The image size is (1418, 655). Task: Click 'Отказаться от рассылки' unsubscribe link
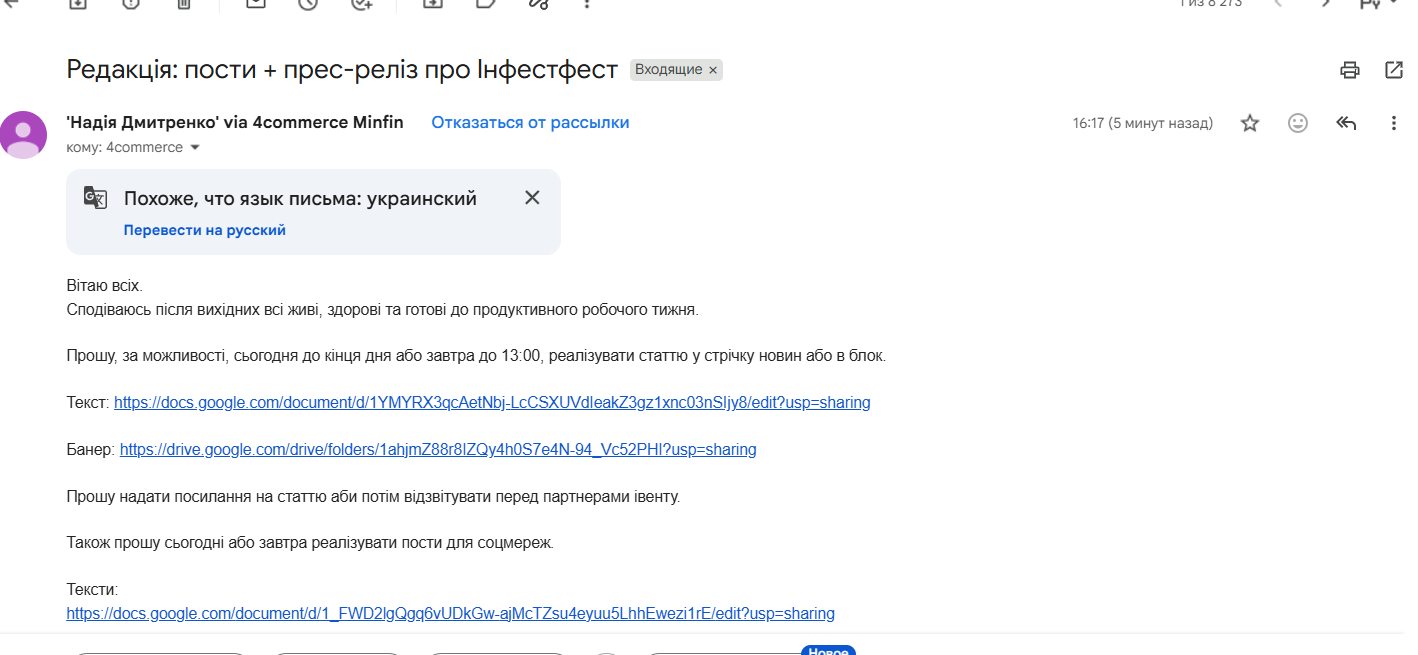pos(530,122)
